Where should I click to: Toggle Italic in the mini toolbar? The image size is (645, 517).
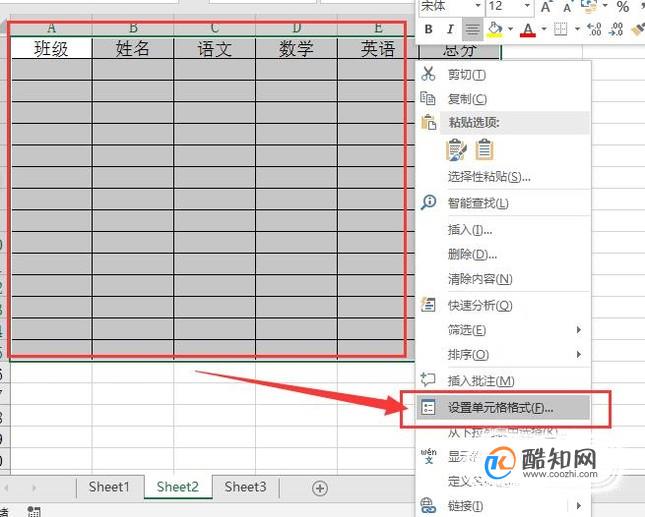pyautogui.click(x=450, y=29)
